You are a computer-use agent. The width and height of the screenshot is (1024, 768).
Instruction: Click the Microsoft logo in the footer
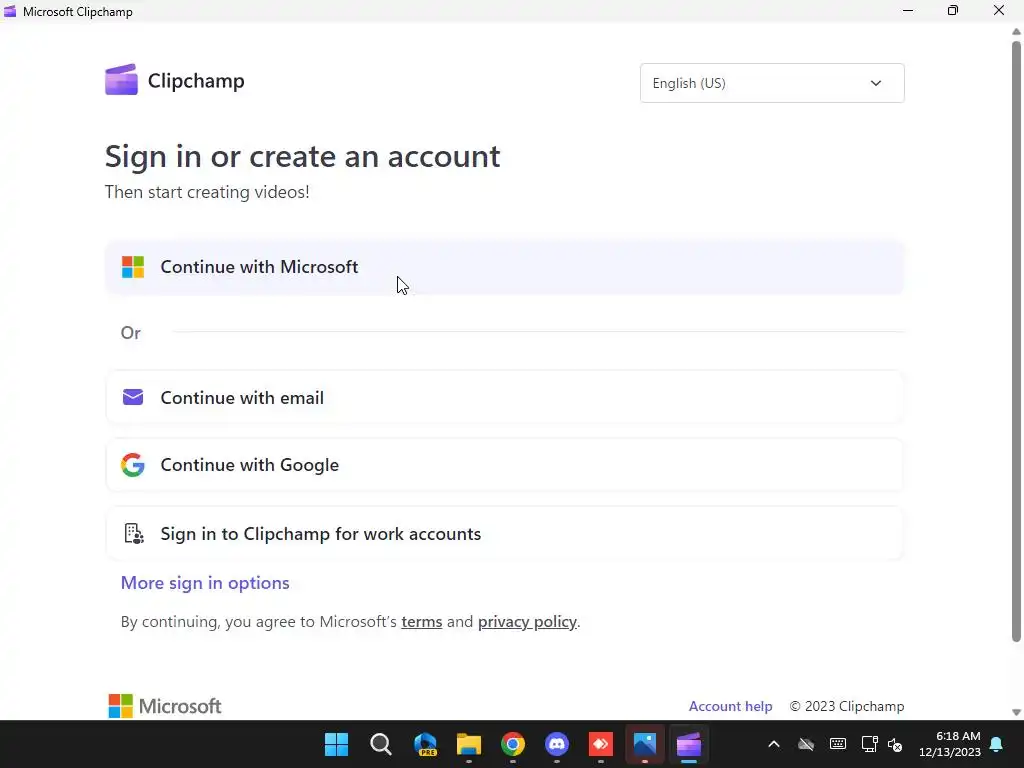click(165, 706)
